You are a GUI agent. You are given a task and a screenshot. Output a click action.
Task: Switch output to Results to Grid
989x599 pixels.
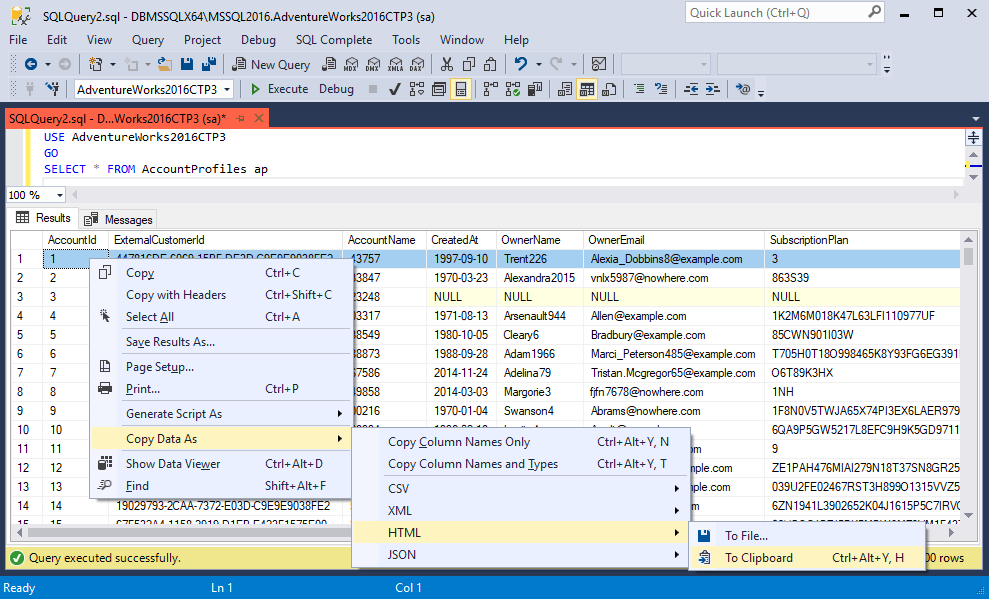587,90
